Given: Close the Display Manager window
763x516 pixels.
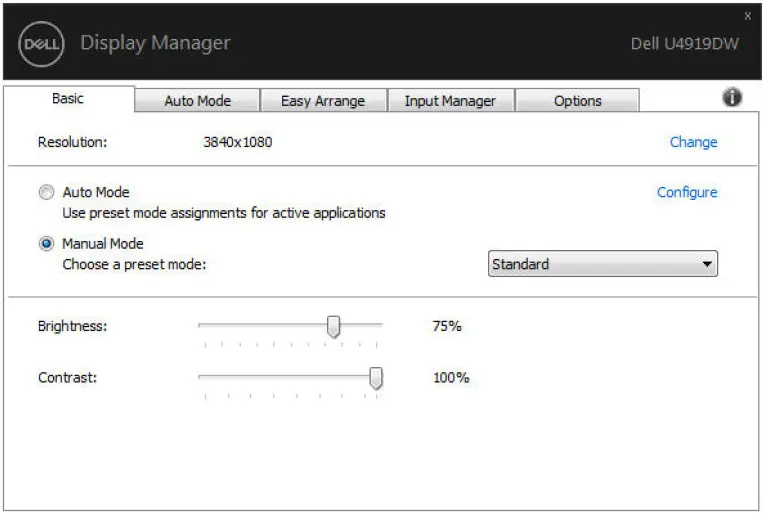Looking at the screenshot, I should [x=747, y=16].
